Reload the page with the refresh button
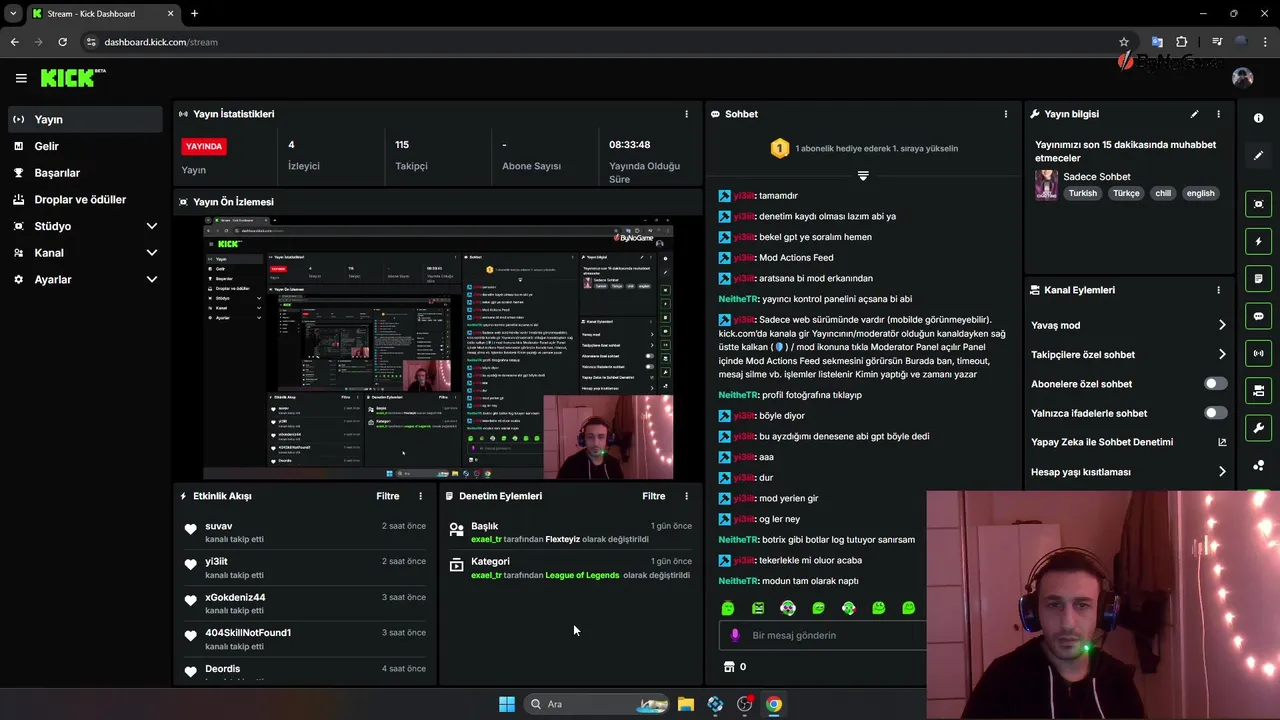The width and height of the screenshot is (1280, 720). click(62, 42)
